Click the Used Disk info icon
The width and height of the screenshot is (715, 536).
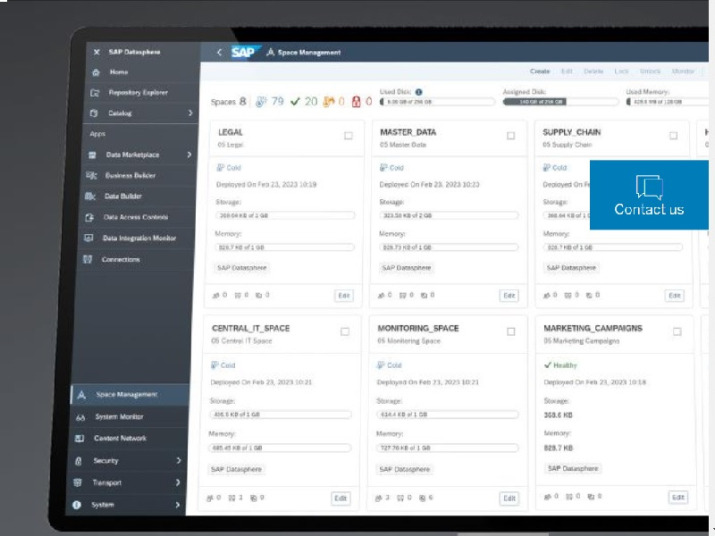[419, 92]
